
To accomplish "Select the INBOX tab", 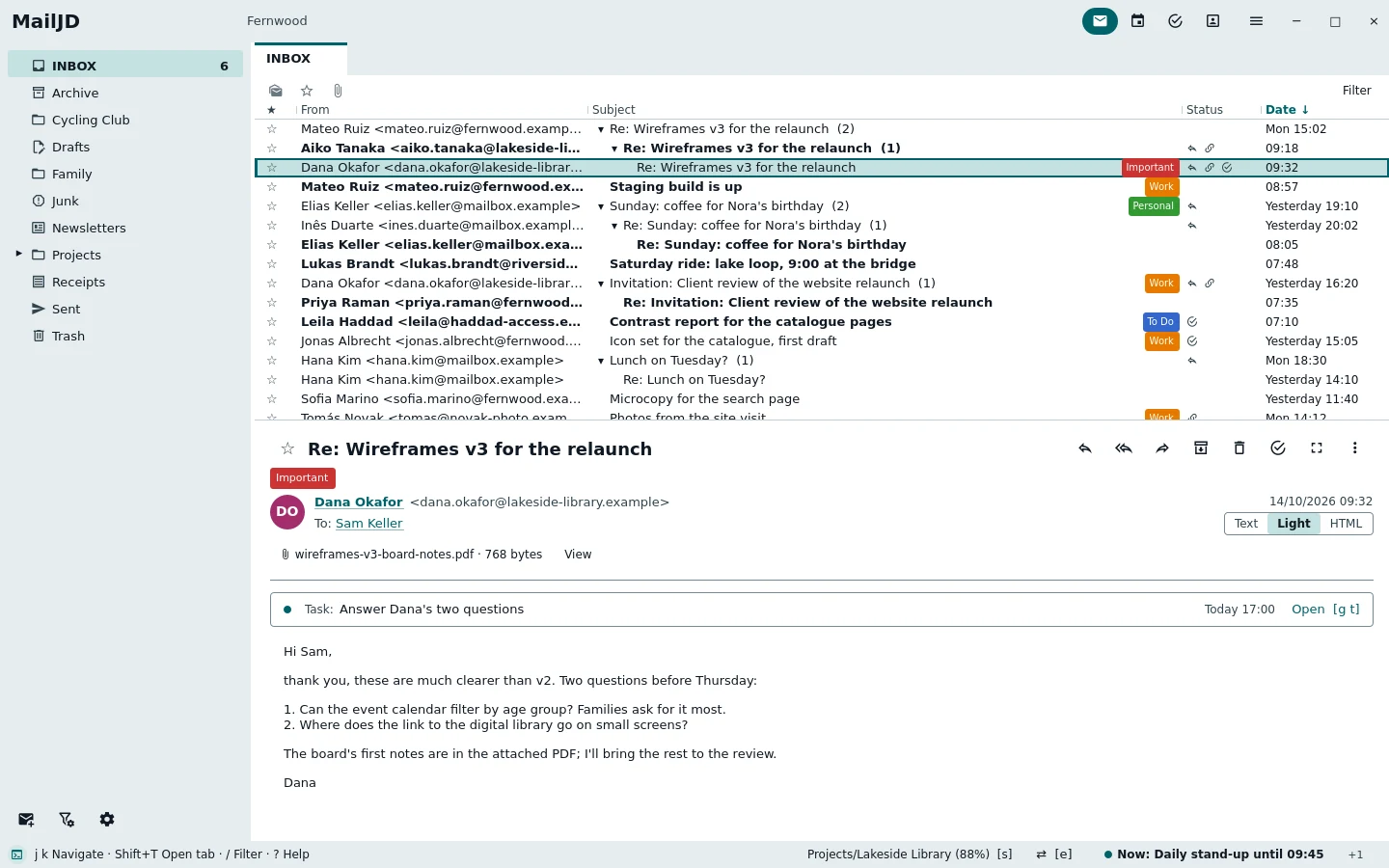I will pyautogui.click(x=301, y=59).
